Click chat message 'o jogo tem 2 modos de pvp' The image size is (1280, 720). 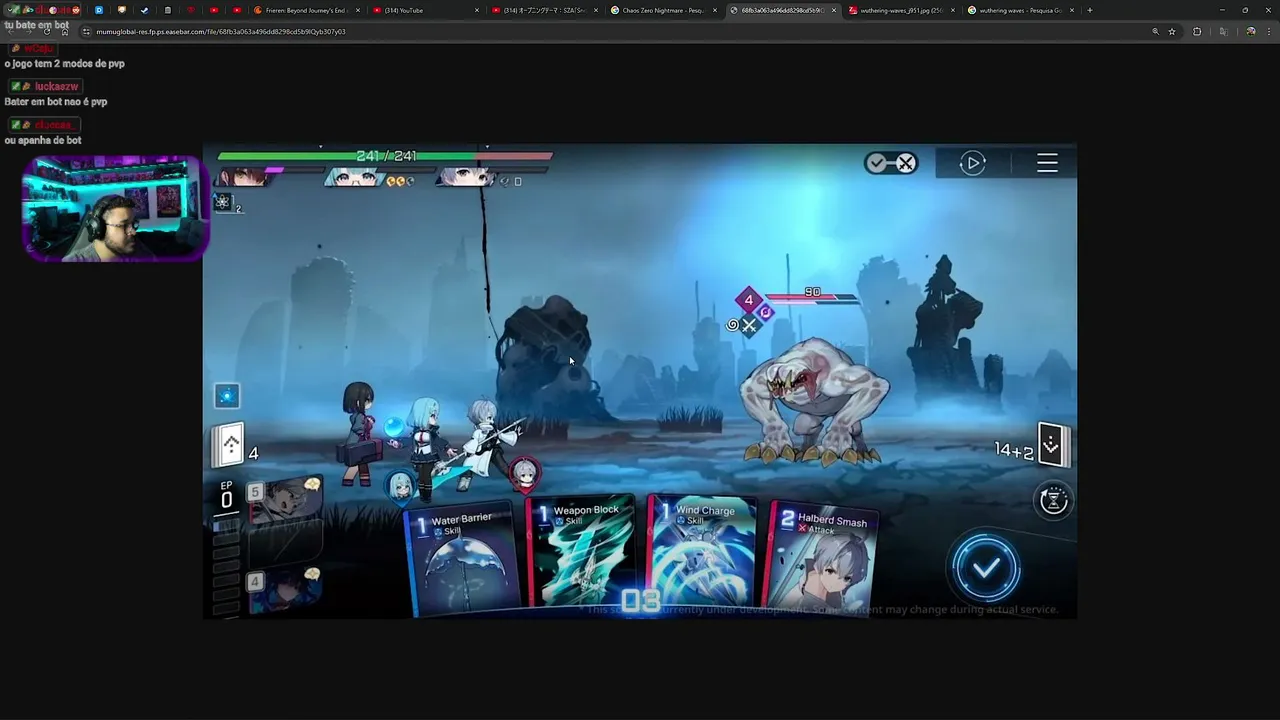[x=64, y=64]
